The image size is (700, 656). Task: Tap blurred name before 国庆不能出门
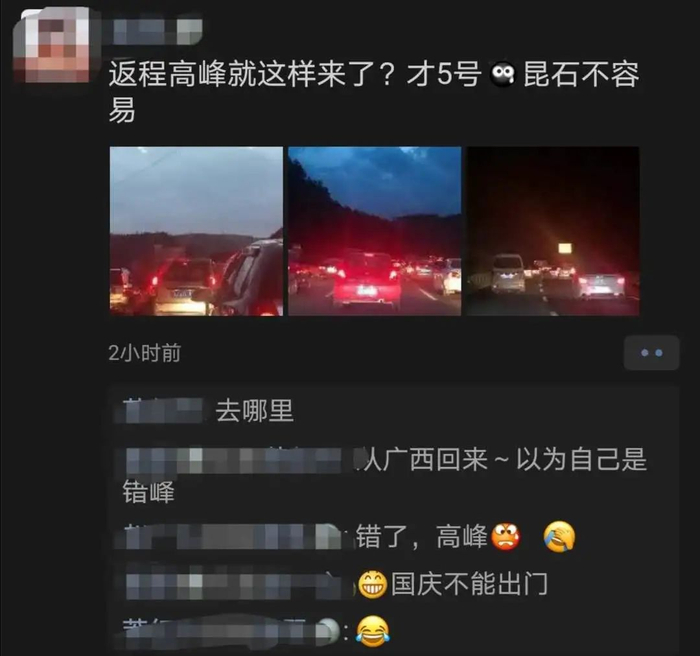pos(237,584)
